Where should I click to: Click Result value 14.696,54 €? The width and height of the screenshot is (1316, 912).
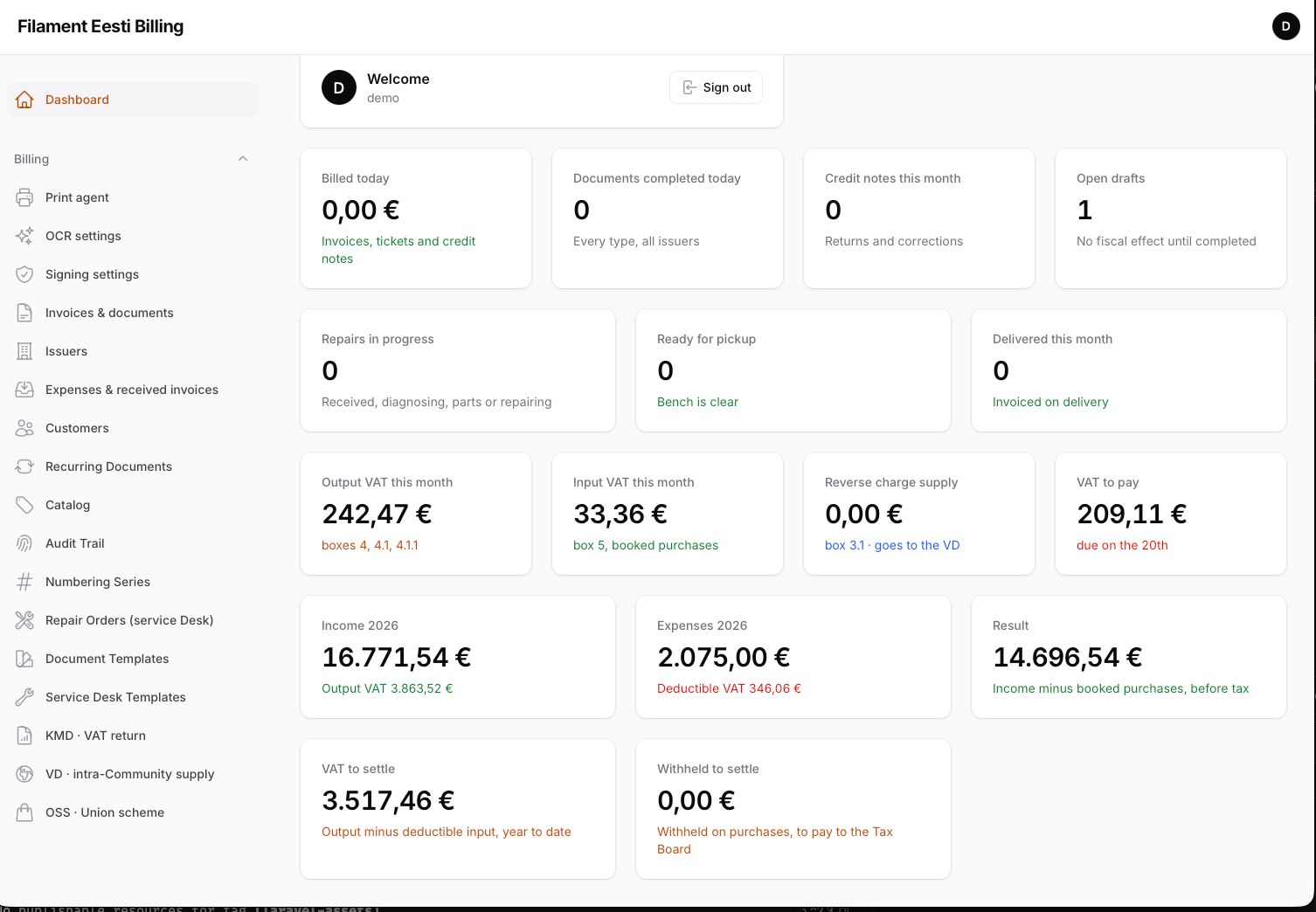[1068, 657]
